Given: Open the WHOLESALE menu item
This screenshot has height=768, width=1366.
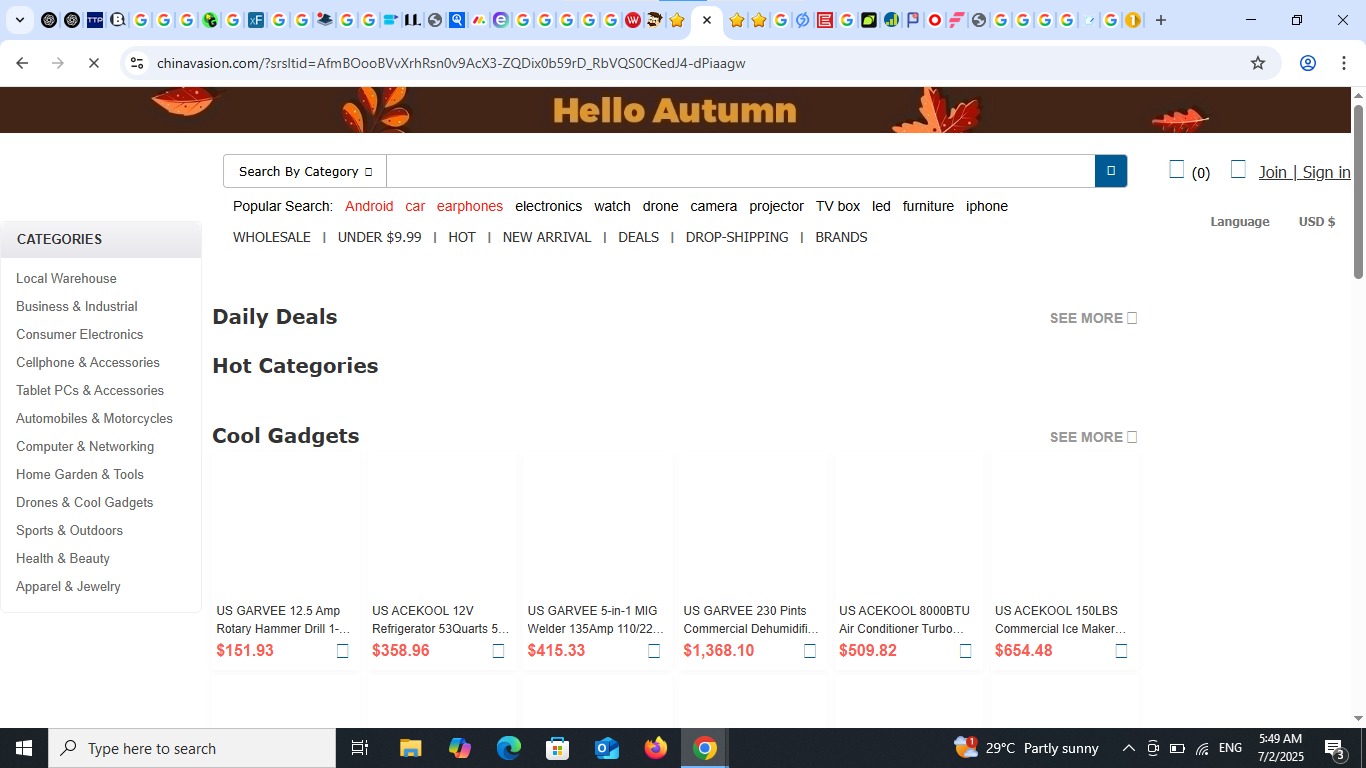Looking at the screenshot, I should tap(272, 237).
